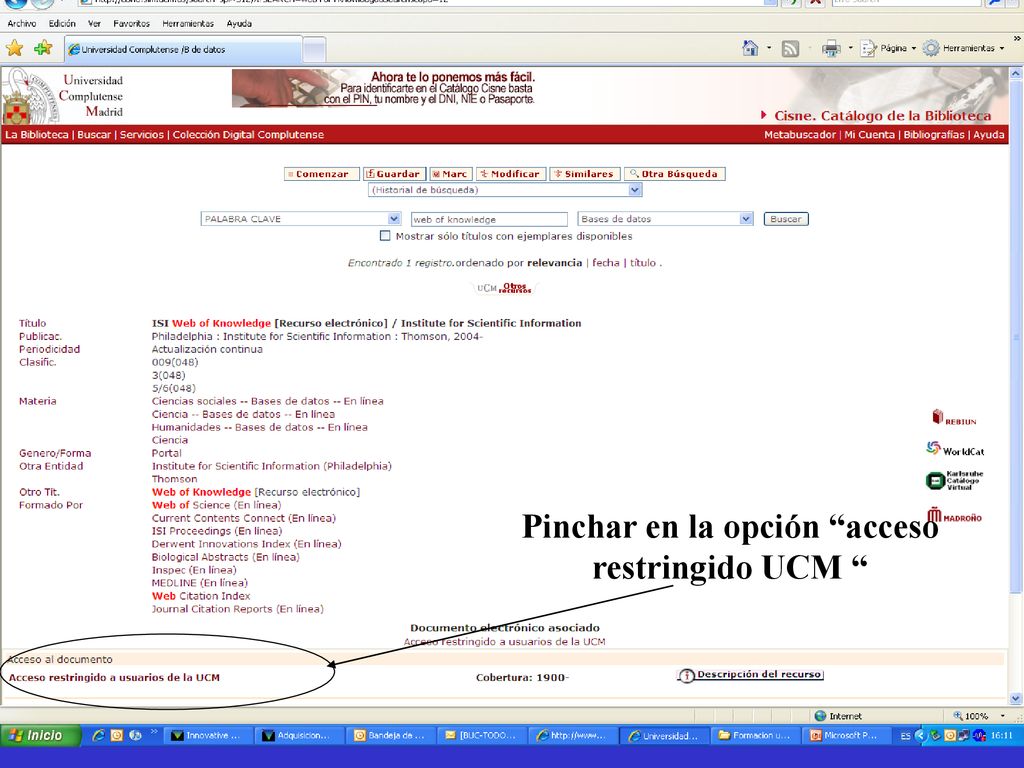Open the Herramientas gear toolbar menu
1024x768 pixels.
coord(963,48)
